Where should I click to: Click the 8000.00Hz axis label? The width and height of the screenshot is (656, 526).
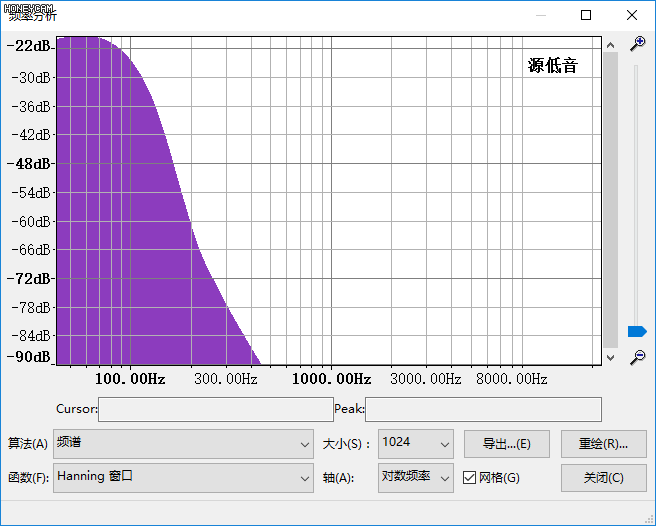[511, 379]
